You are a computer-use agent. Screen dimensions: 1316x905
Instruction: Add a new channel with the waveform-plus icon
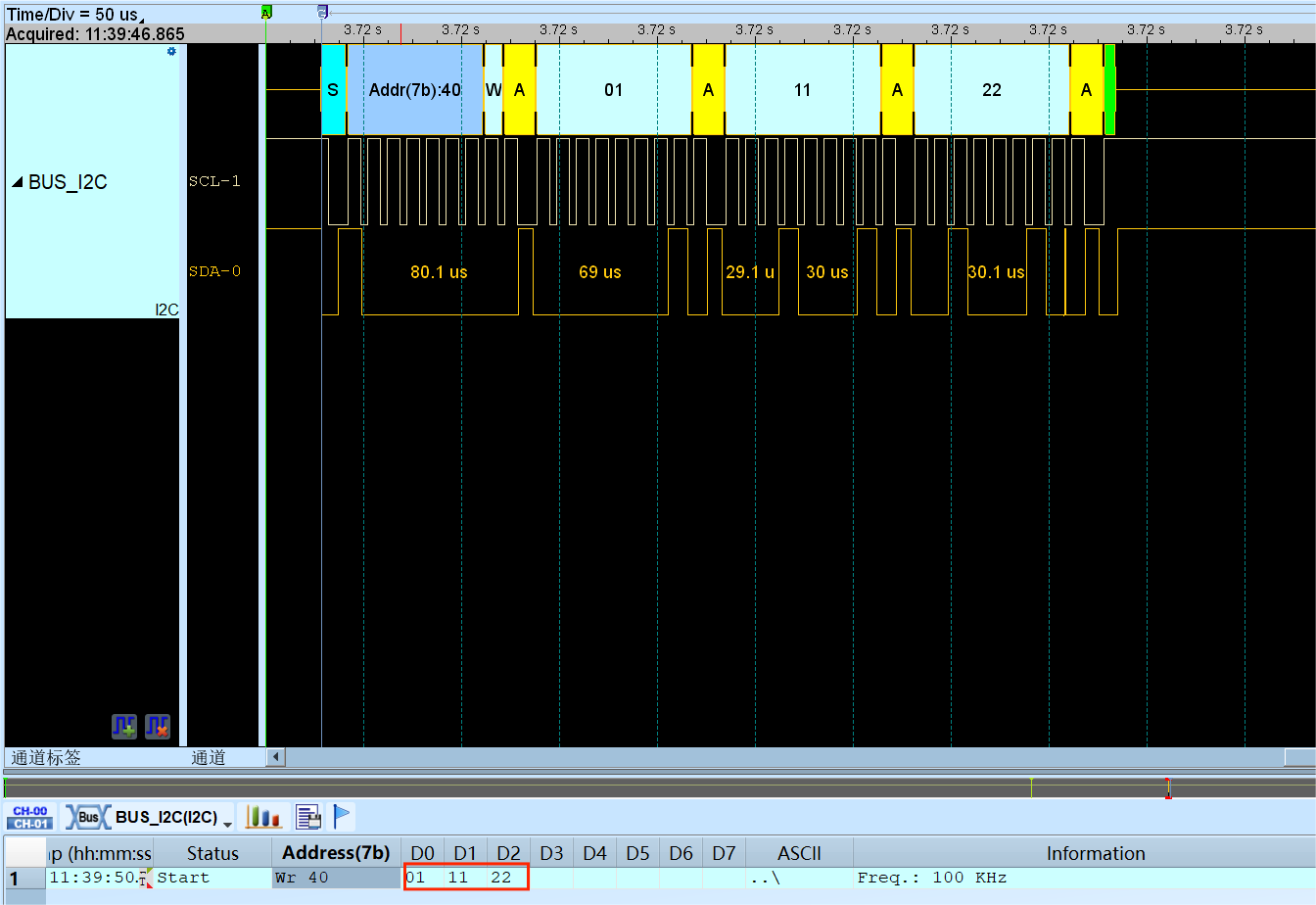point(122,727)
